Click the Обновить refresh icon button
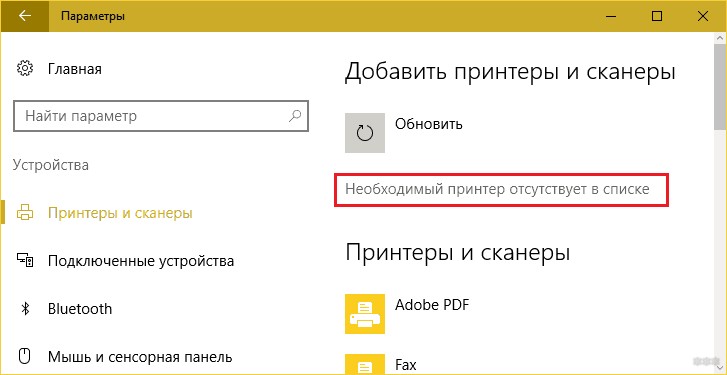Viewport: 727px width, 375px height. tap(365, 133)
